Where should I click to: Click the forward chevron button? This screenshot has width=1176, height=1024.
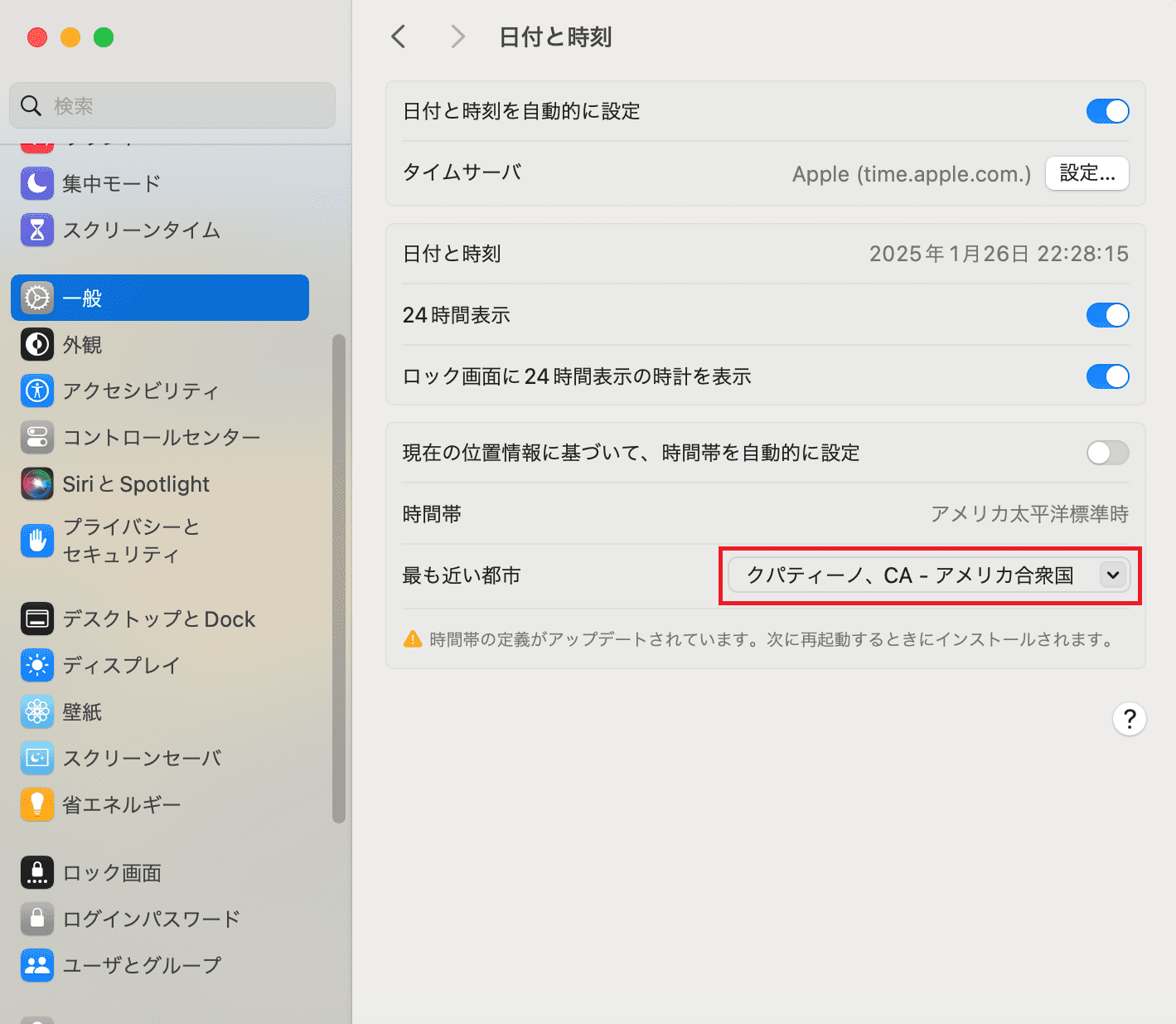(x=457, y=36)
